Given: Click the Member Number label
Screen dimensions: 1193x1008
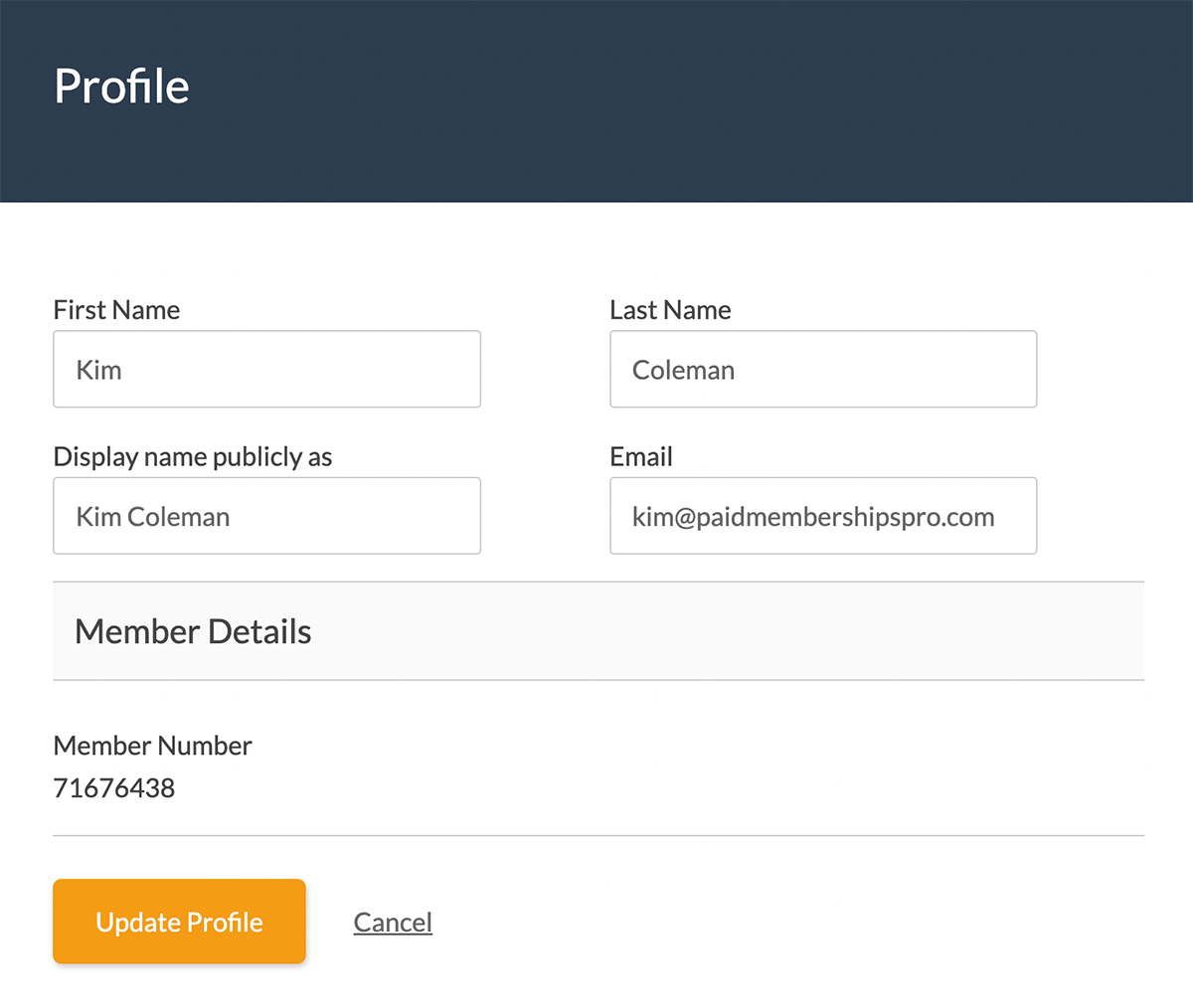Looking at the screenshot, I should pos(152,746).
